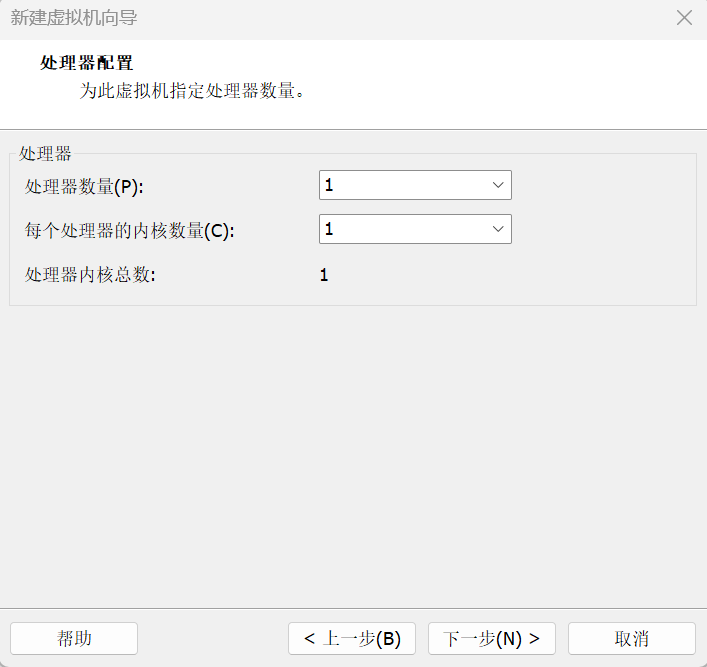The image size is (707, 667).
Task: Cancel the wizard with 取消
Action: 631,638
